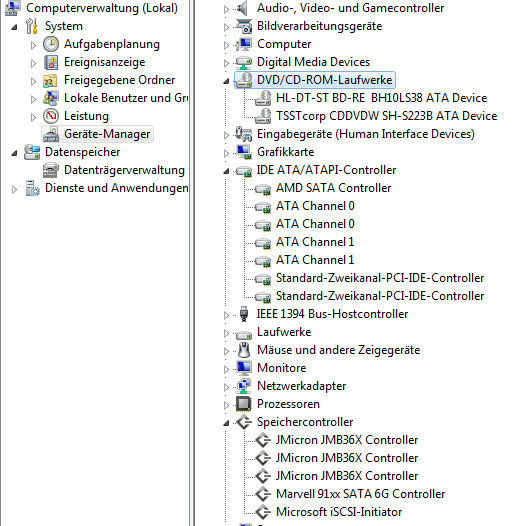Viewport: 517px width, 526px height.
Task: Expand the Netzwerkadapter category
Action: point(226,387)
